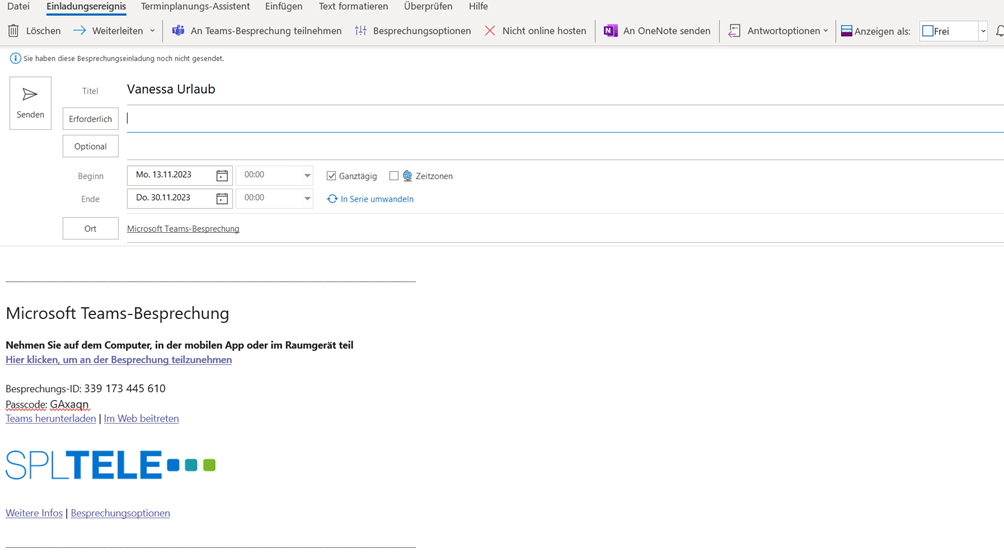Click Weitere Infos link
Screen dimensions: 1004x559
coord(34,513)
